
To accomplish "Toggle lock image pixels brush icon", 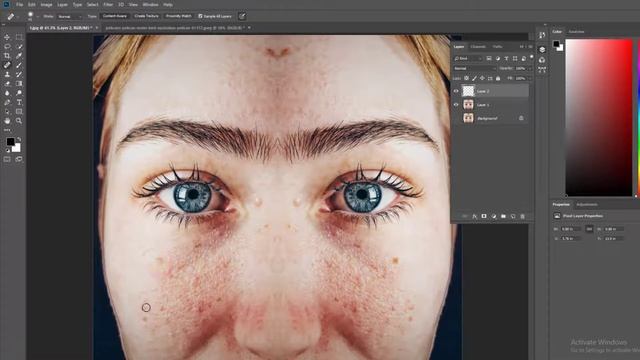I will click(x=474, y=78).
